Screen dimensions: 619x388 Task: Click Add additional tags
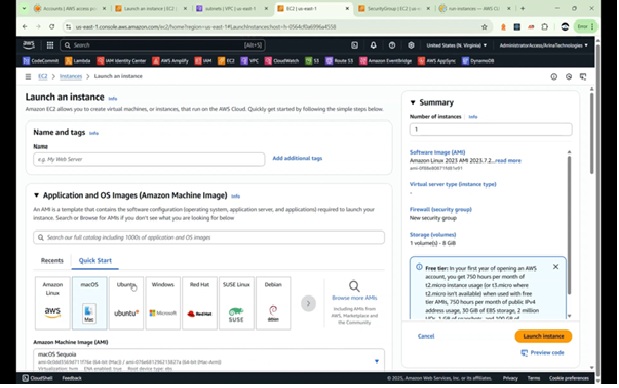[297, 158]
